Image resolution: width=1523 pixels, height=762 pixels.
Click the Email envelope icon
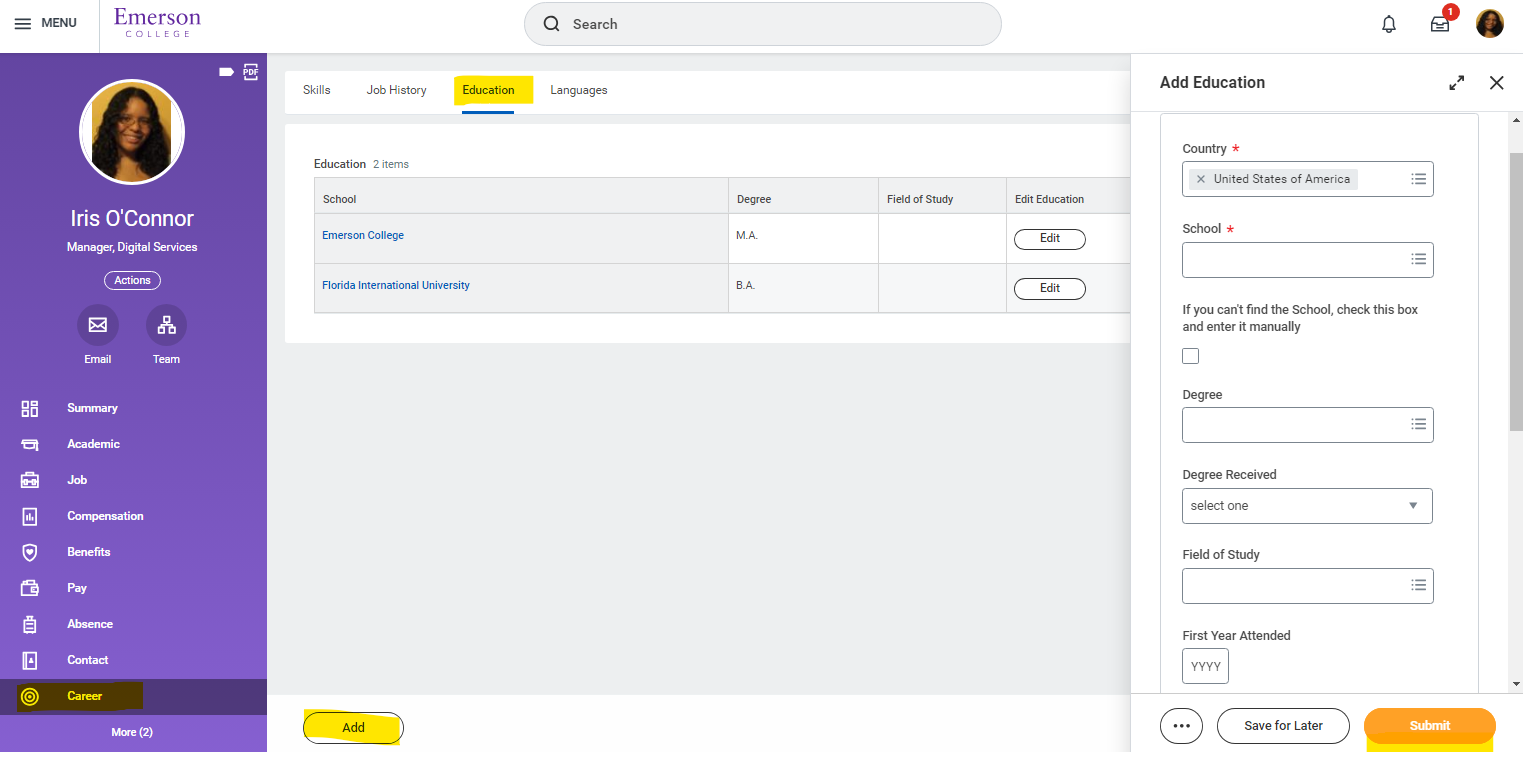pos(98,325)
